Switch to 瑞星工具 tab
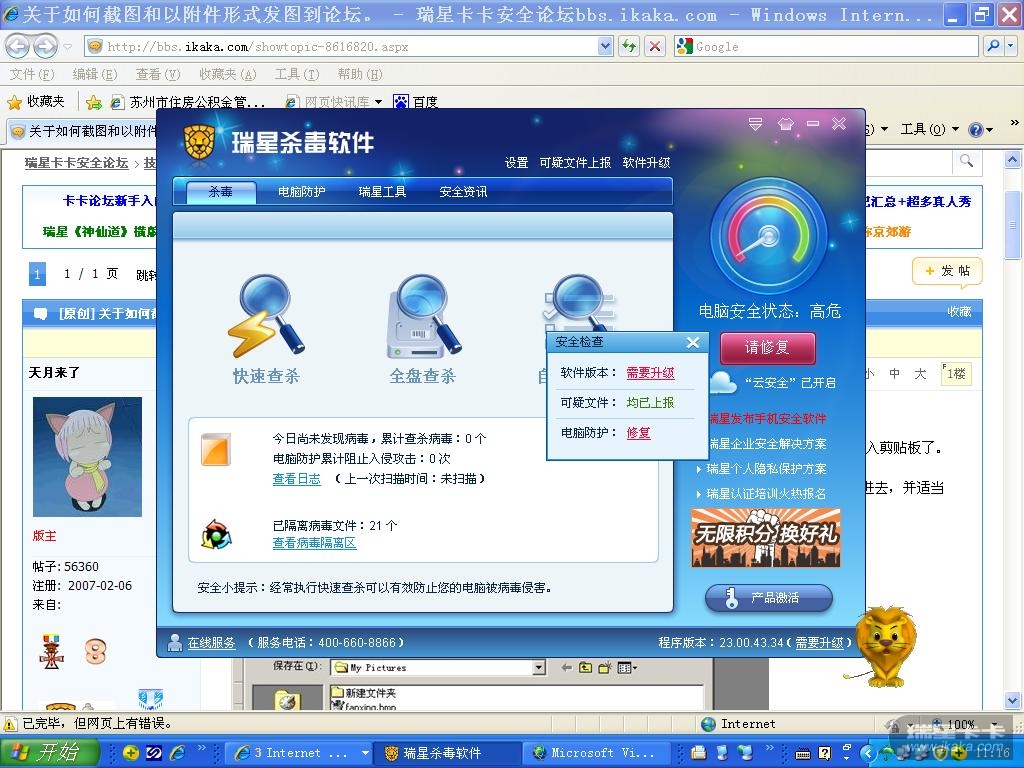 [x=382, y=191]
